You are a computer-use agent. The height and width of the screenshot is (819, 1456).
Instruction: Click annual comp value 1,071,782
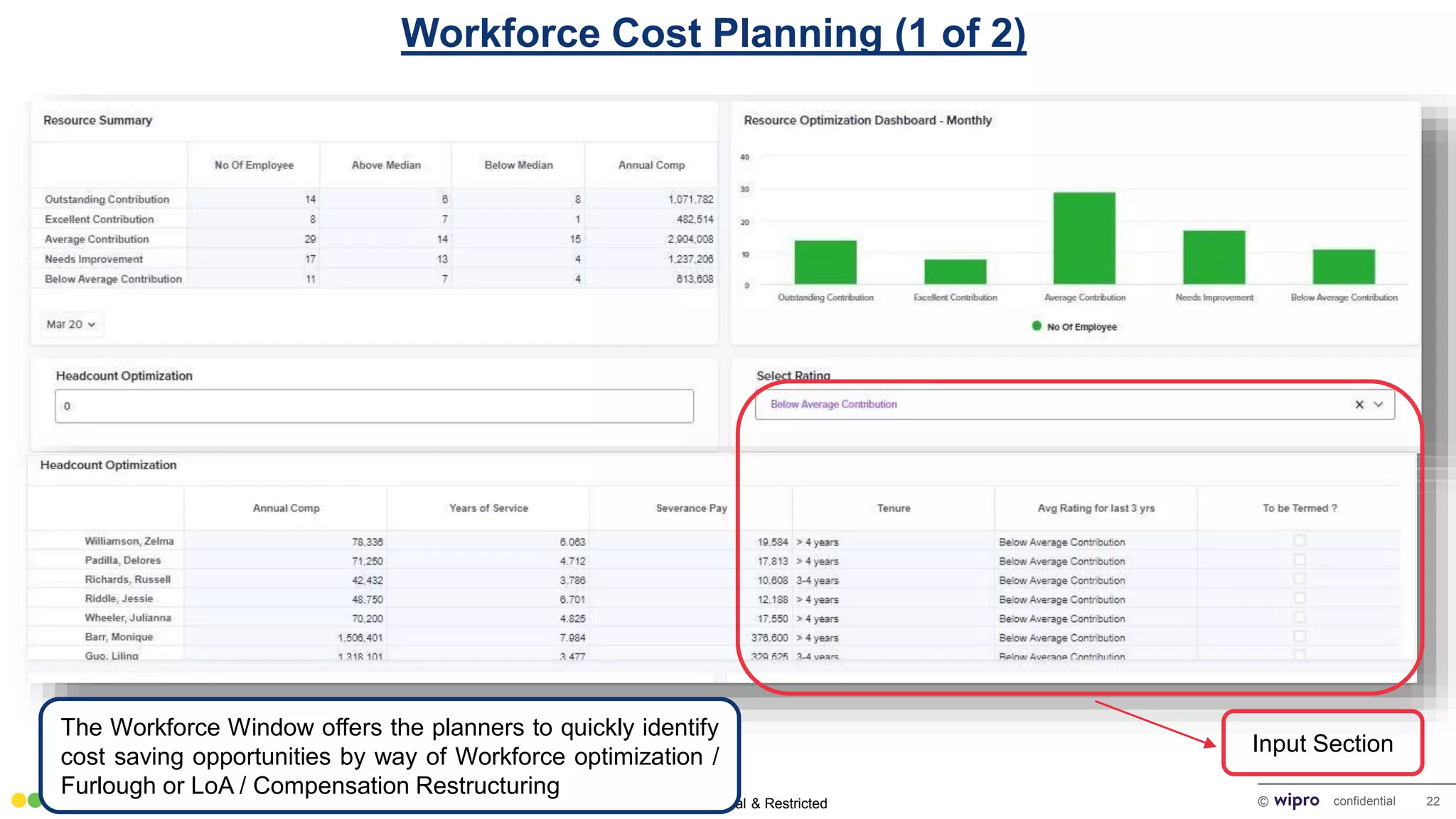[x=690, y=199]
